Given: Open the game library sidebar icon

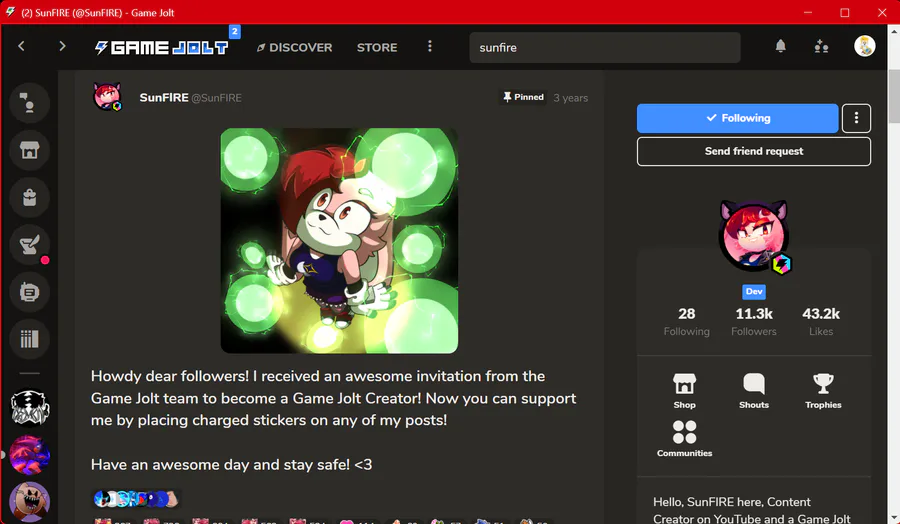Looking at the screenshot, I should (29, 339).
